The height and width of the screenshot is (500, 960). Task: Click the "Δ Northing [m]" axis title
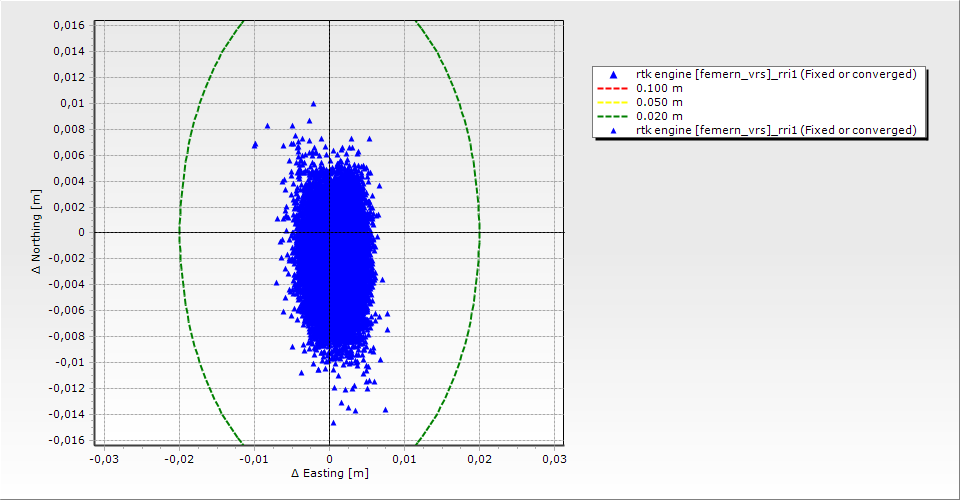36,233
